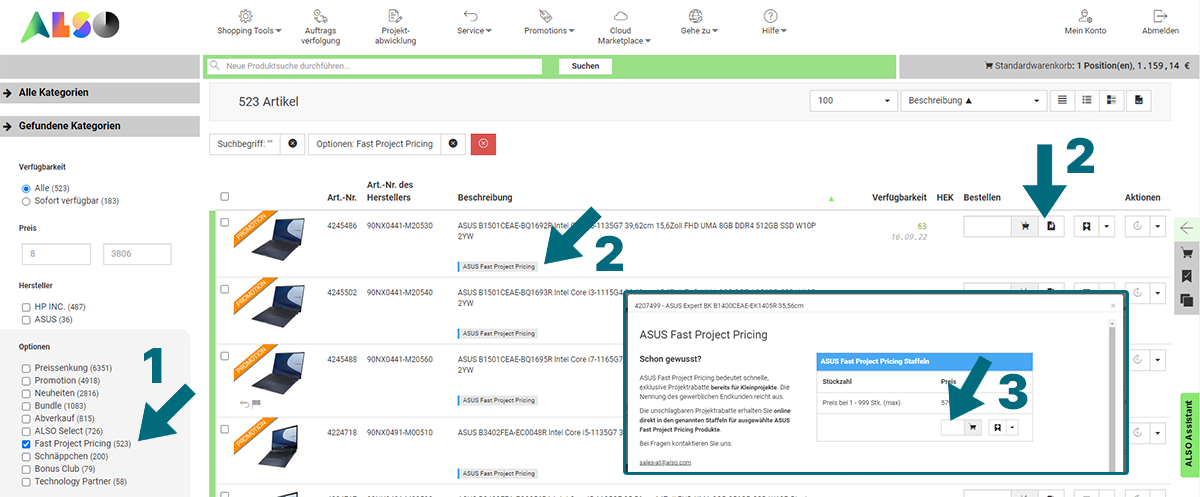Click the Suchen search button
Screen dimensions: 1200x497
coord(585,66)
